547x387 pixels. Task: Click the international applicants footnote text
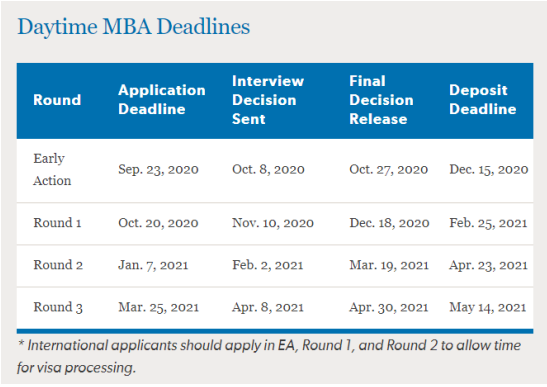pyautogui.click(x=269, y=356)
